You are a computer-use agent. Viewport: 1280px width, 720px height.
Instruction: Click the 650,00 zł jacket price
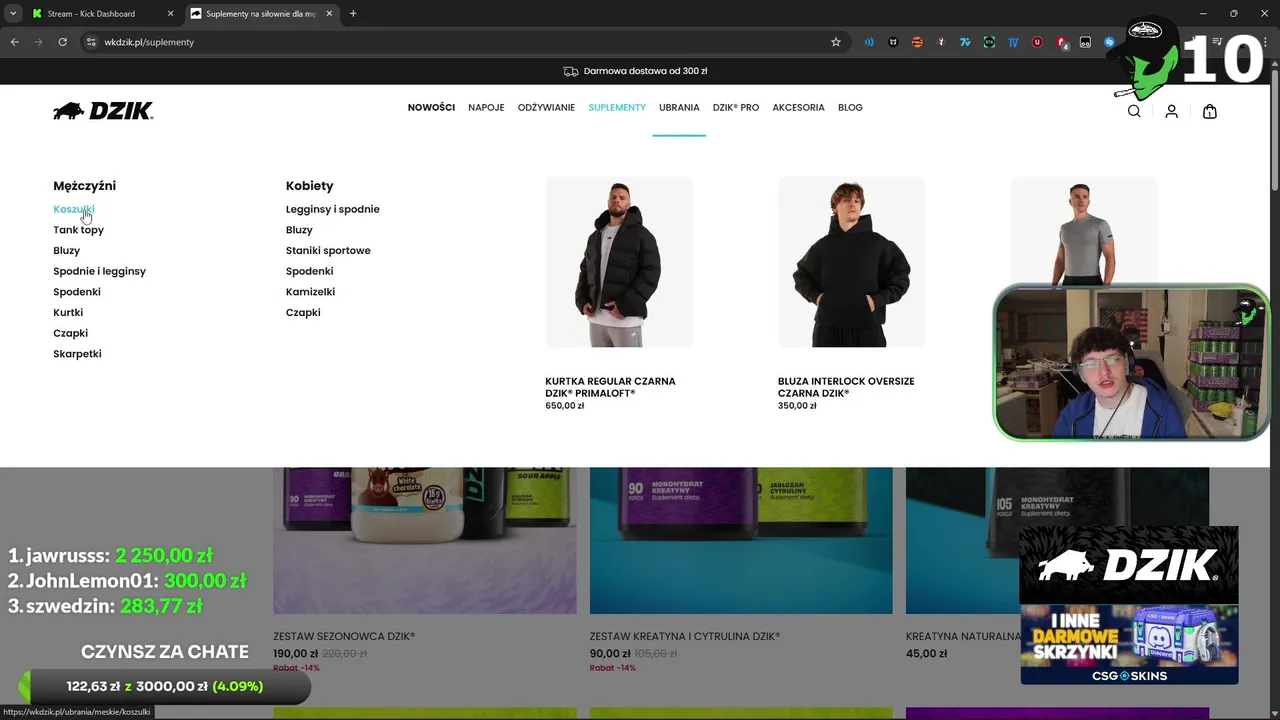[x=565, y=406]
